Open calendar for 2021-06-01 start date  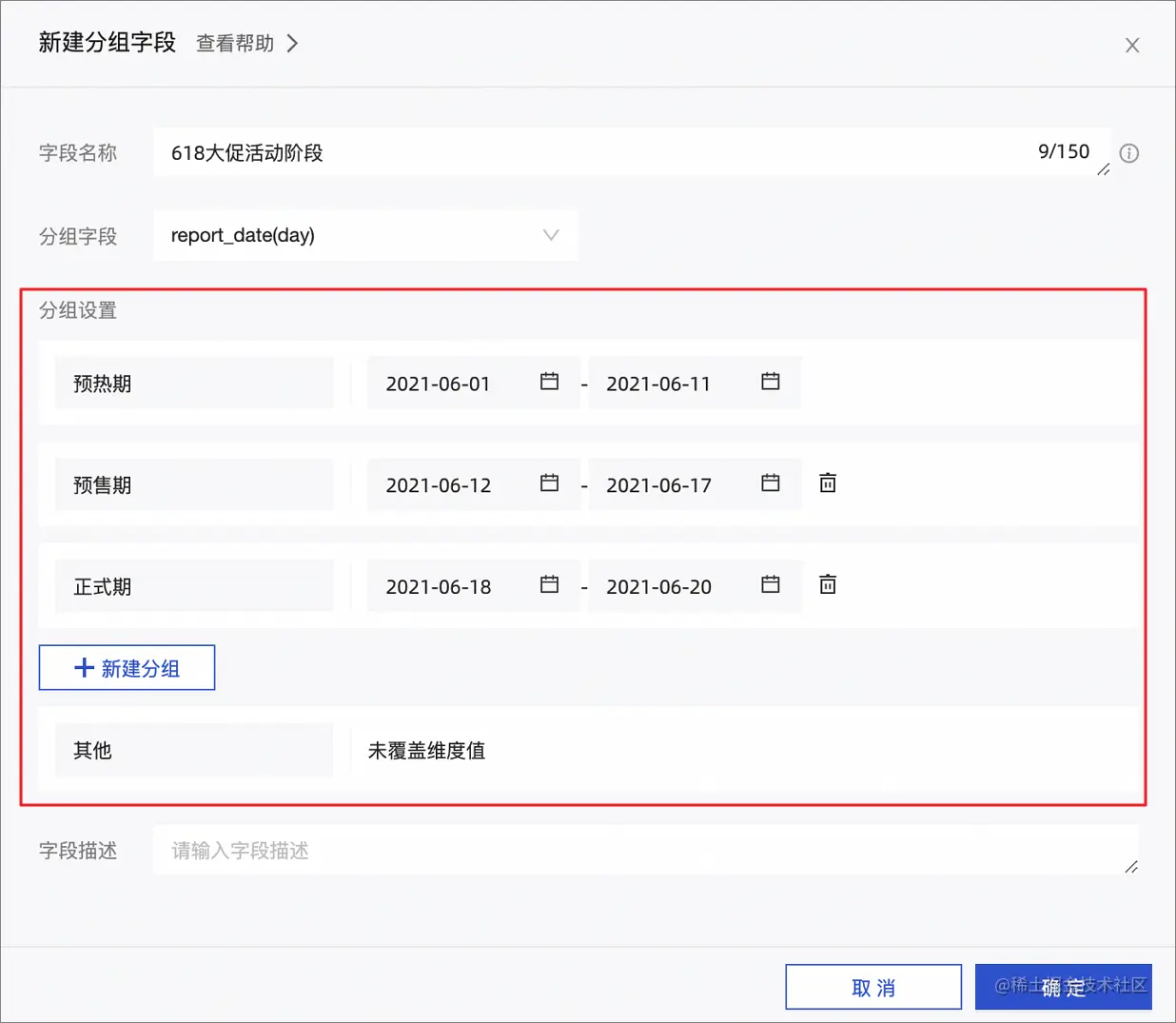tap(549, 382)
